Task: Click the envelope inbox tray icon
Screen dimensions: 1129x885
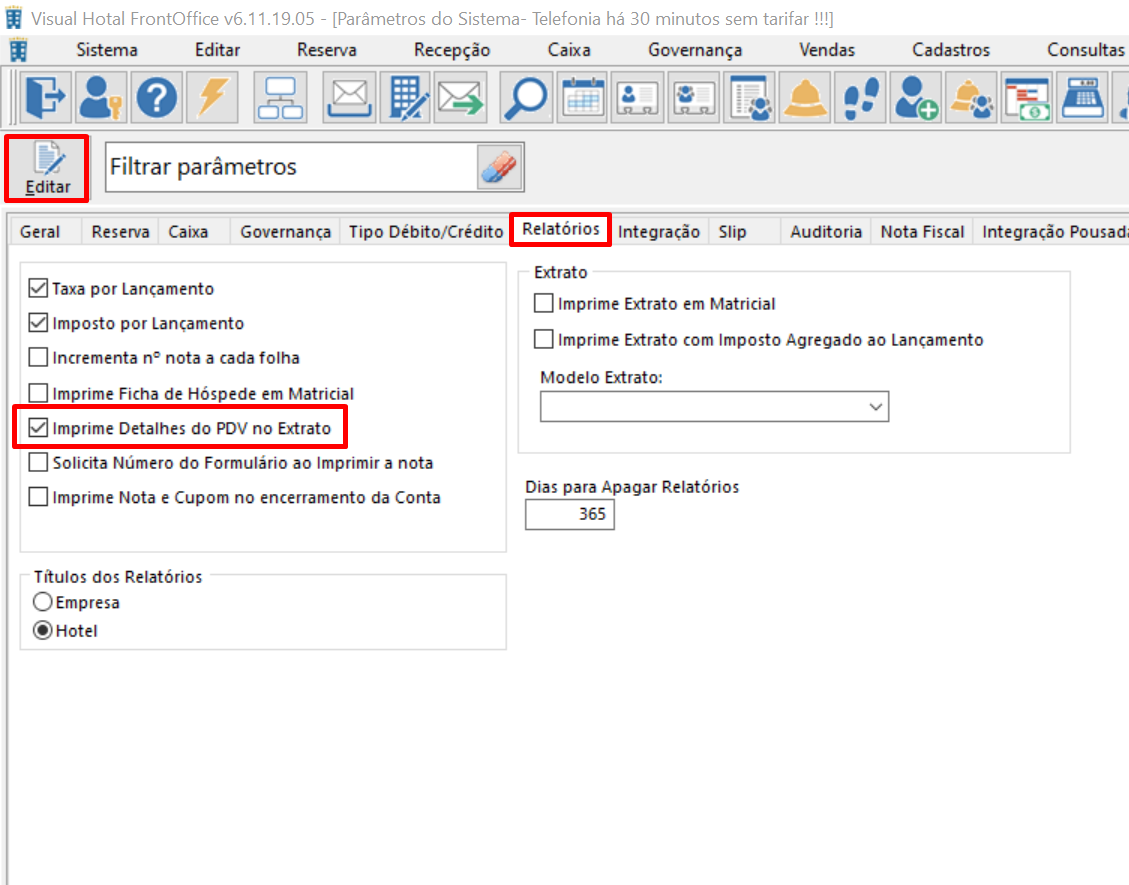Action: coord(349,97)
